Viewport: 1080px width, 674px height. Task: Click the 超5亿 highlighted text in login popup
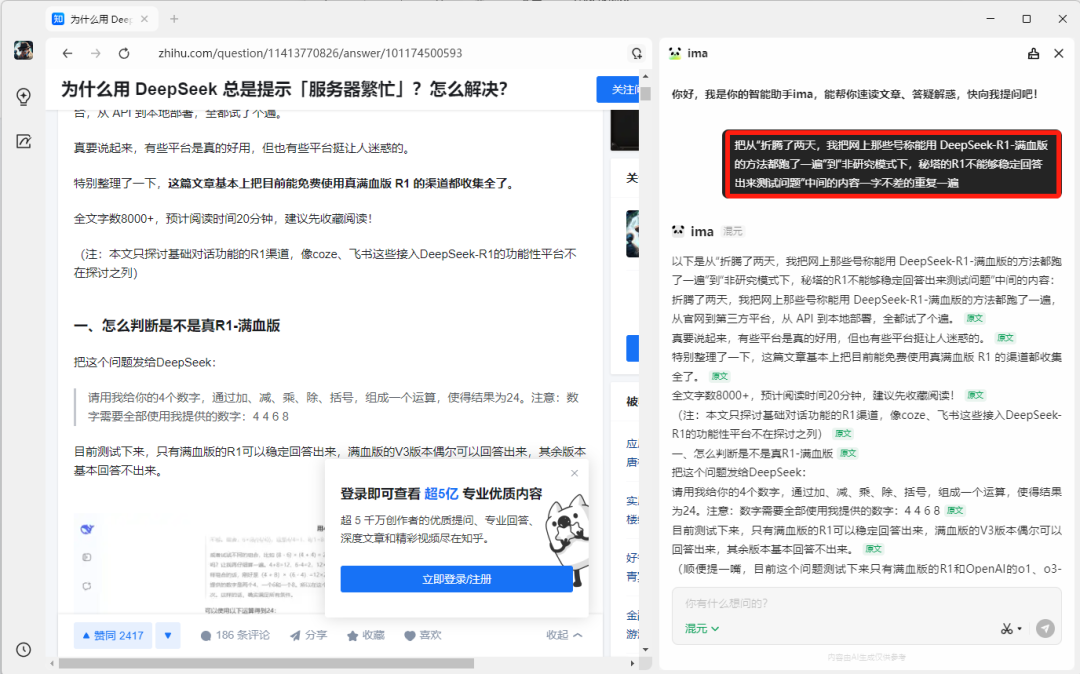[441, 494]
